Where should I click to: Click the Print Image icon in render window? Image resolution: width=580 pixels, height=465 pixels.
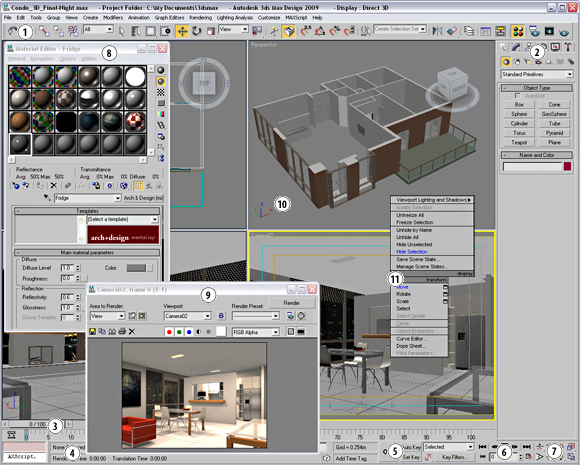(122, 331)
